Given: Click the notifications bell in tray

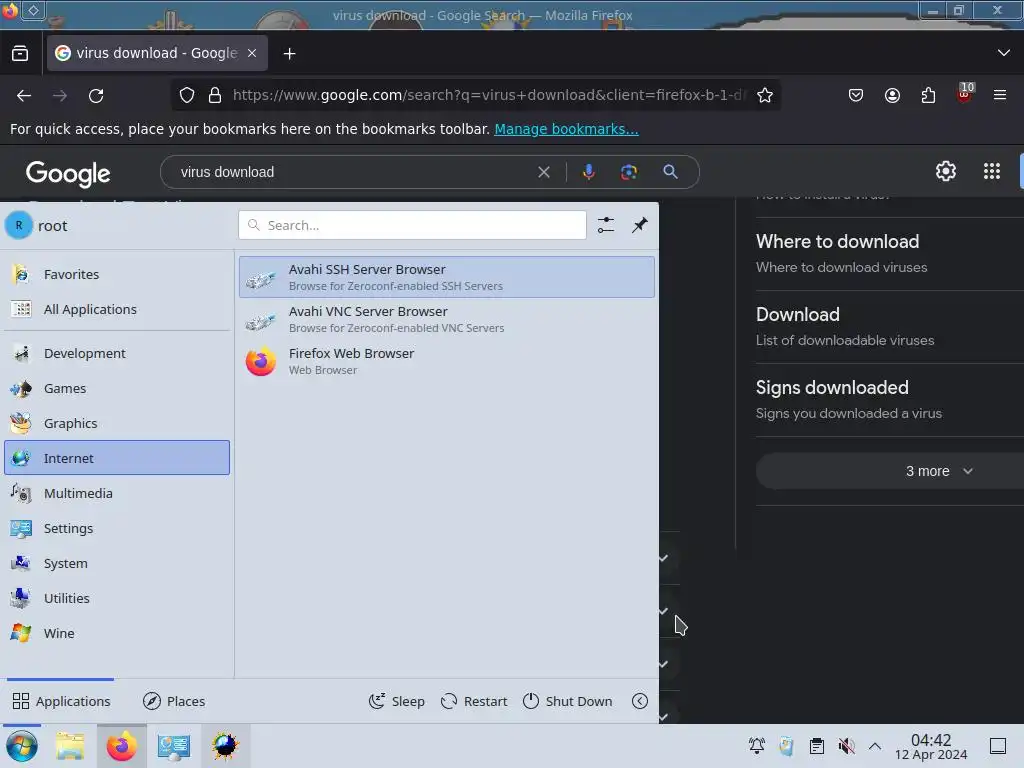Looking at the screenshot, I should tap(757, 746).
